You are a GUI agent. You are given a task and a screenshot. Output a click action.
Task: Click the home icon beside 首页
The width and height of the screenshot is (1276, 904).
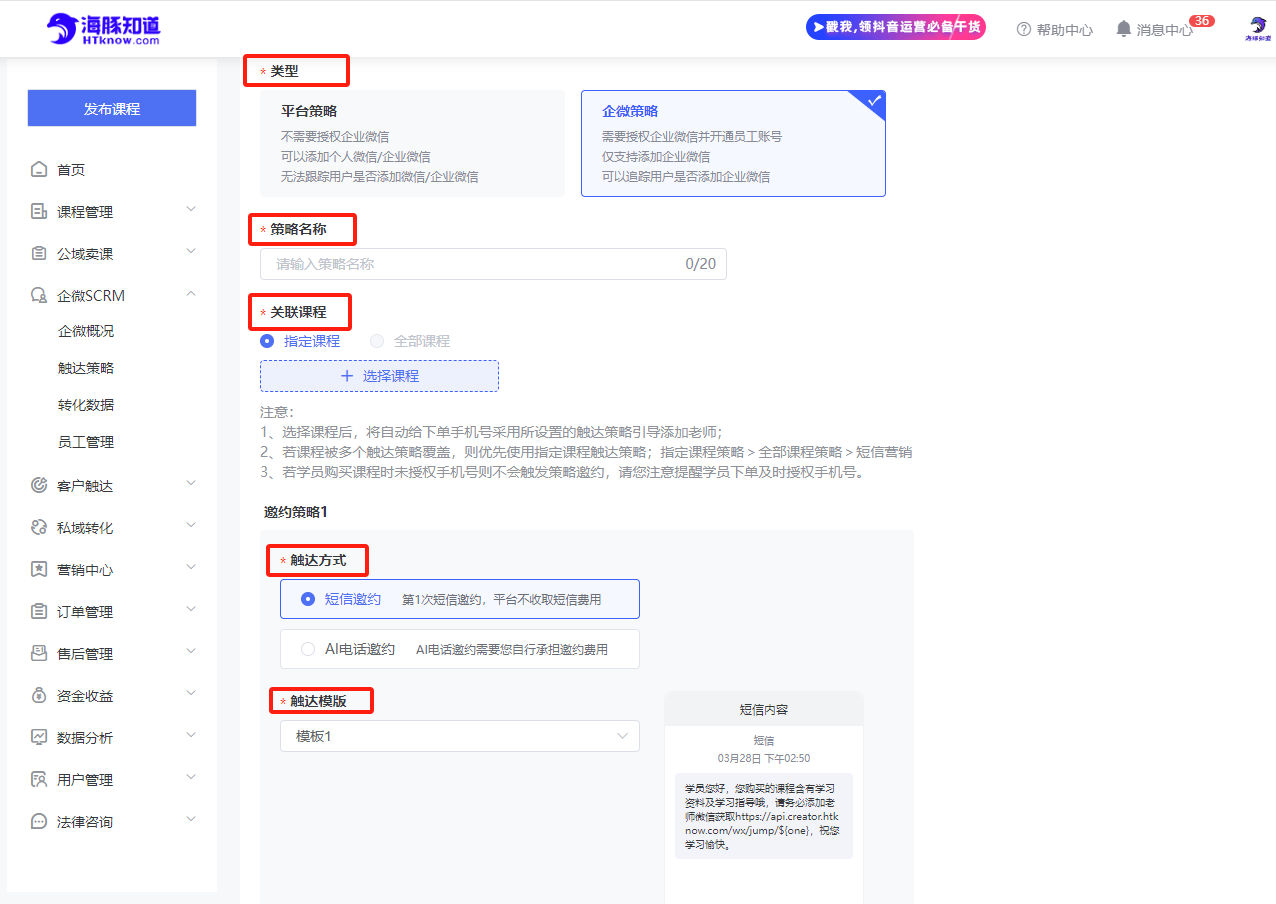tap(39, 170)
